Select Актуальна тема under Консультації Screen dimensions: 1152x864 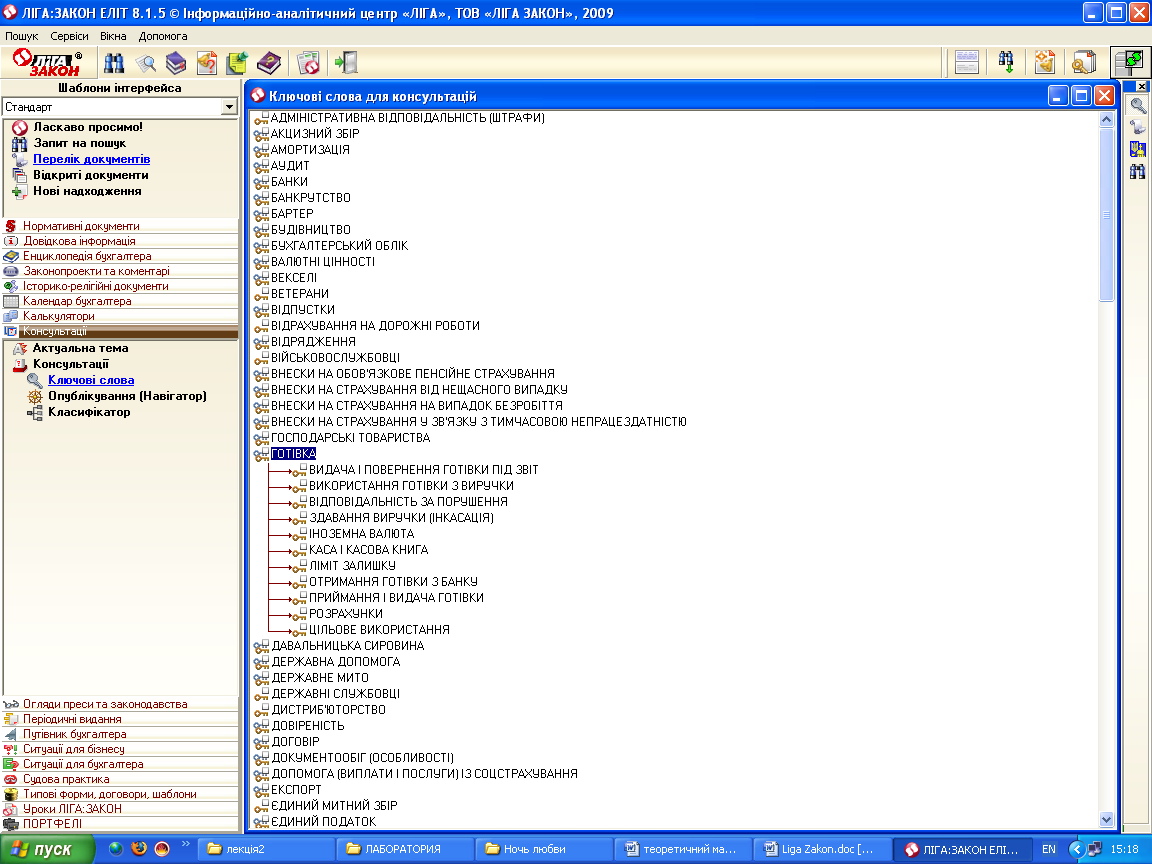pyautogui.click(x=80, y=348)
